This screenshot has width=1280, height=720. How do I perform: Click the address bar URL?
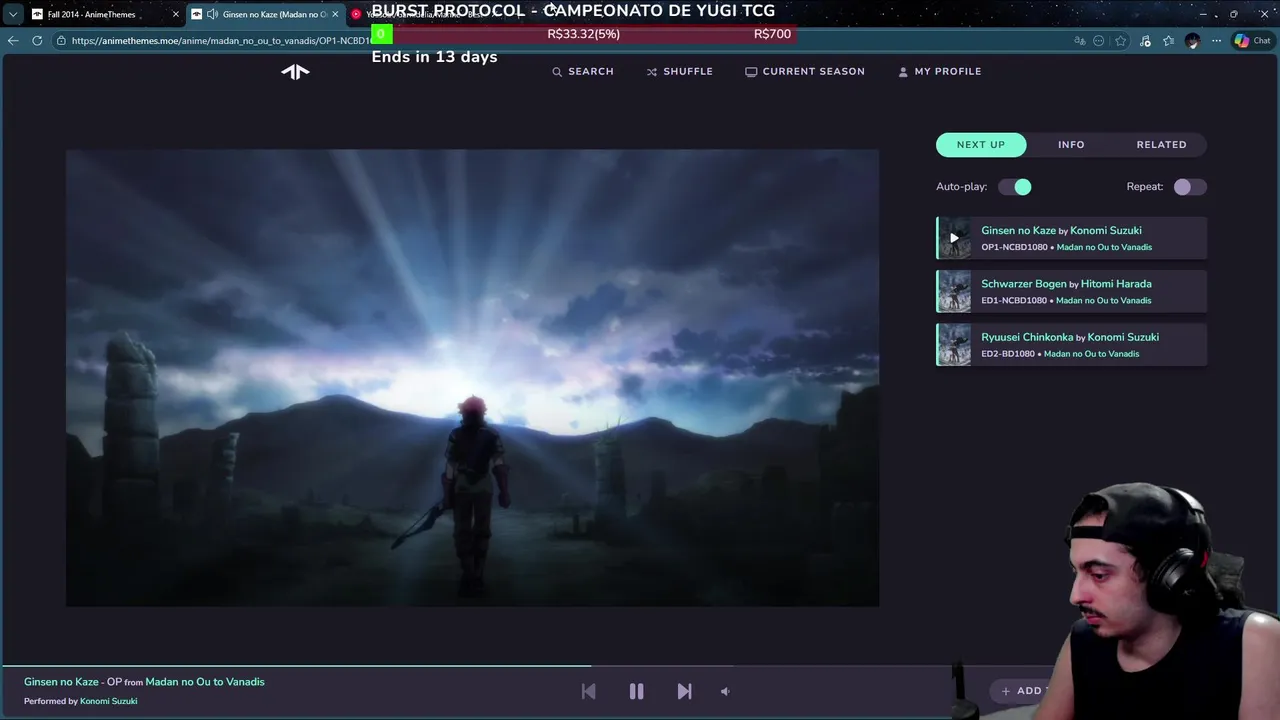pos(220,41)
